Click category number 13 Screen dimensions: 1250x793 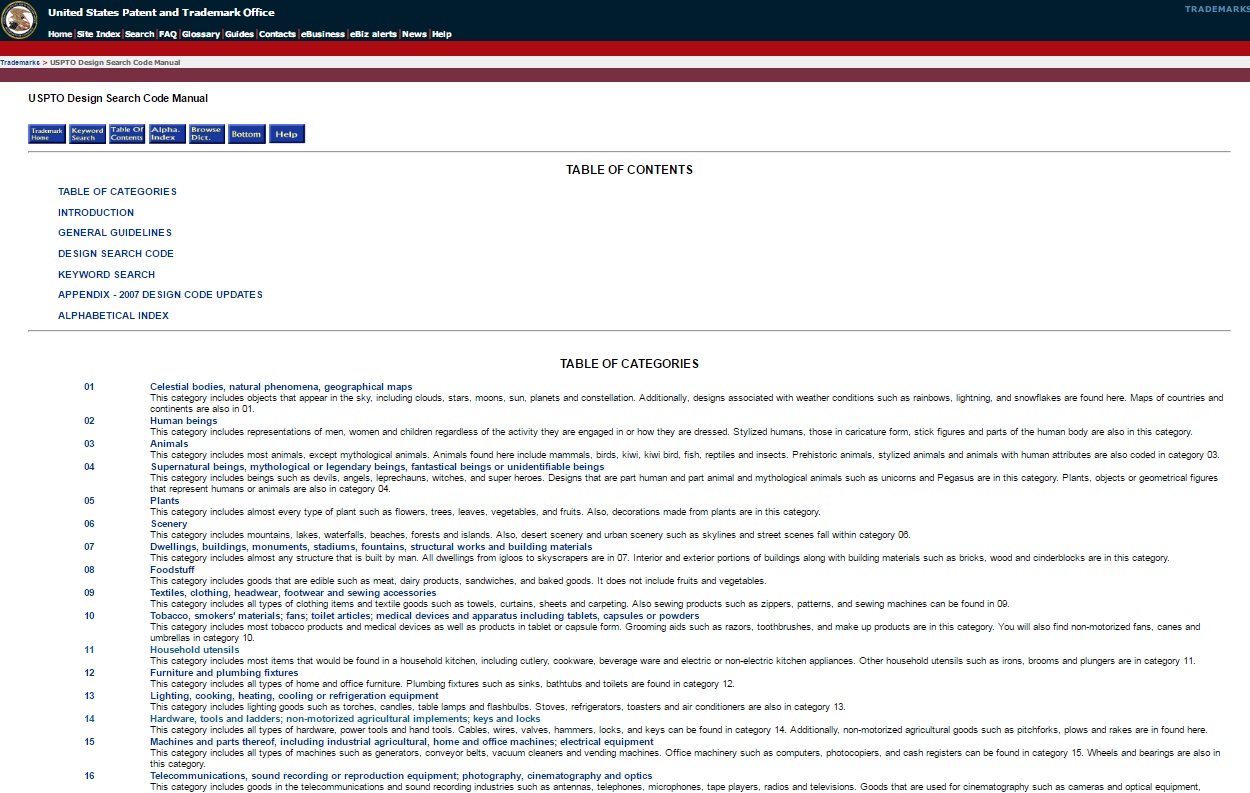coord(90,696)
